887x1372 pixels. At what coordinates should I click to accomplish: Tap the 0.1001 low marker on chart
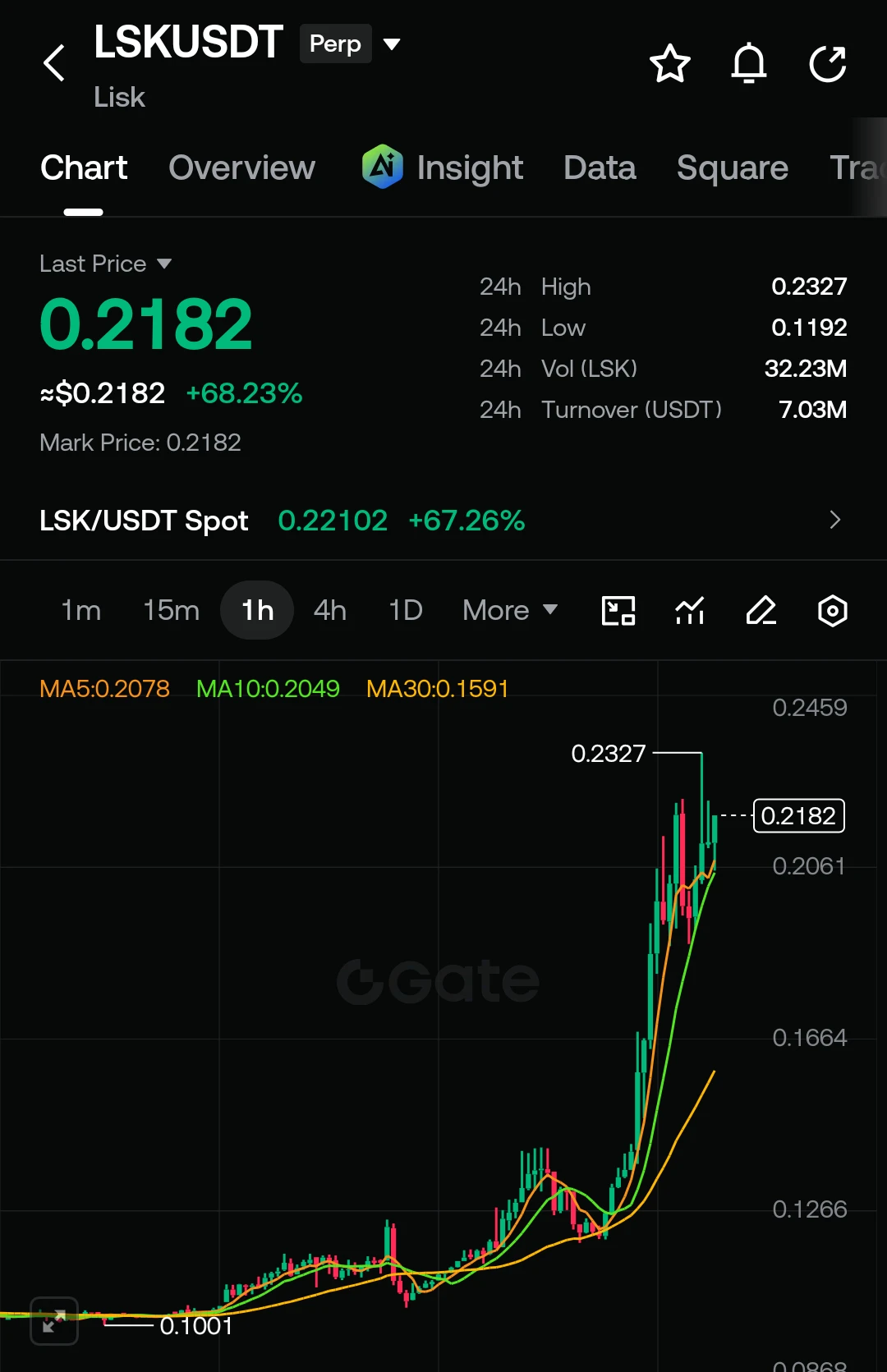coord(196,1325)
